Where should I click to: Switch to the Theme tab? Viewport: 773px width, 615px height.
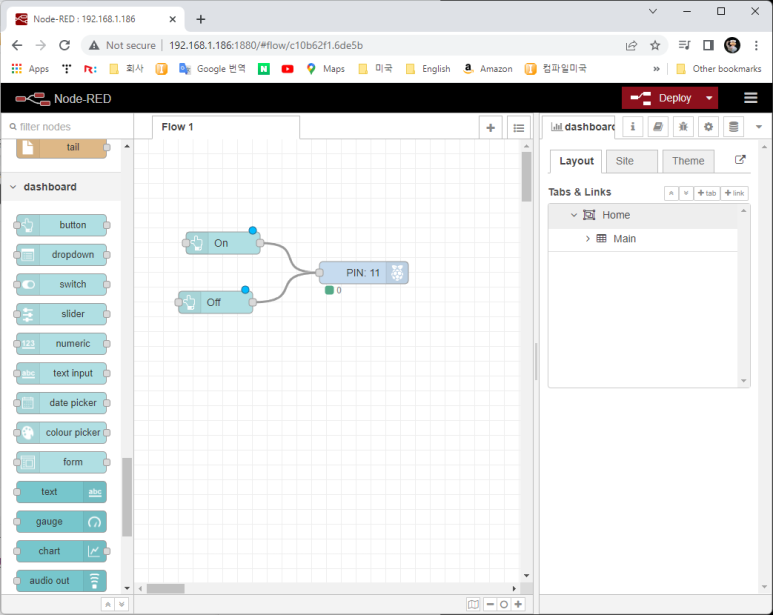pyautogui.click(x=688, y=161)
